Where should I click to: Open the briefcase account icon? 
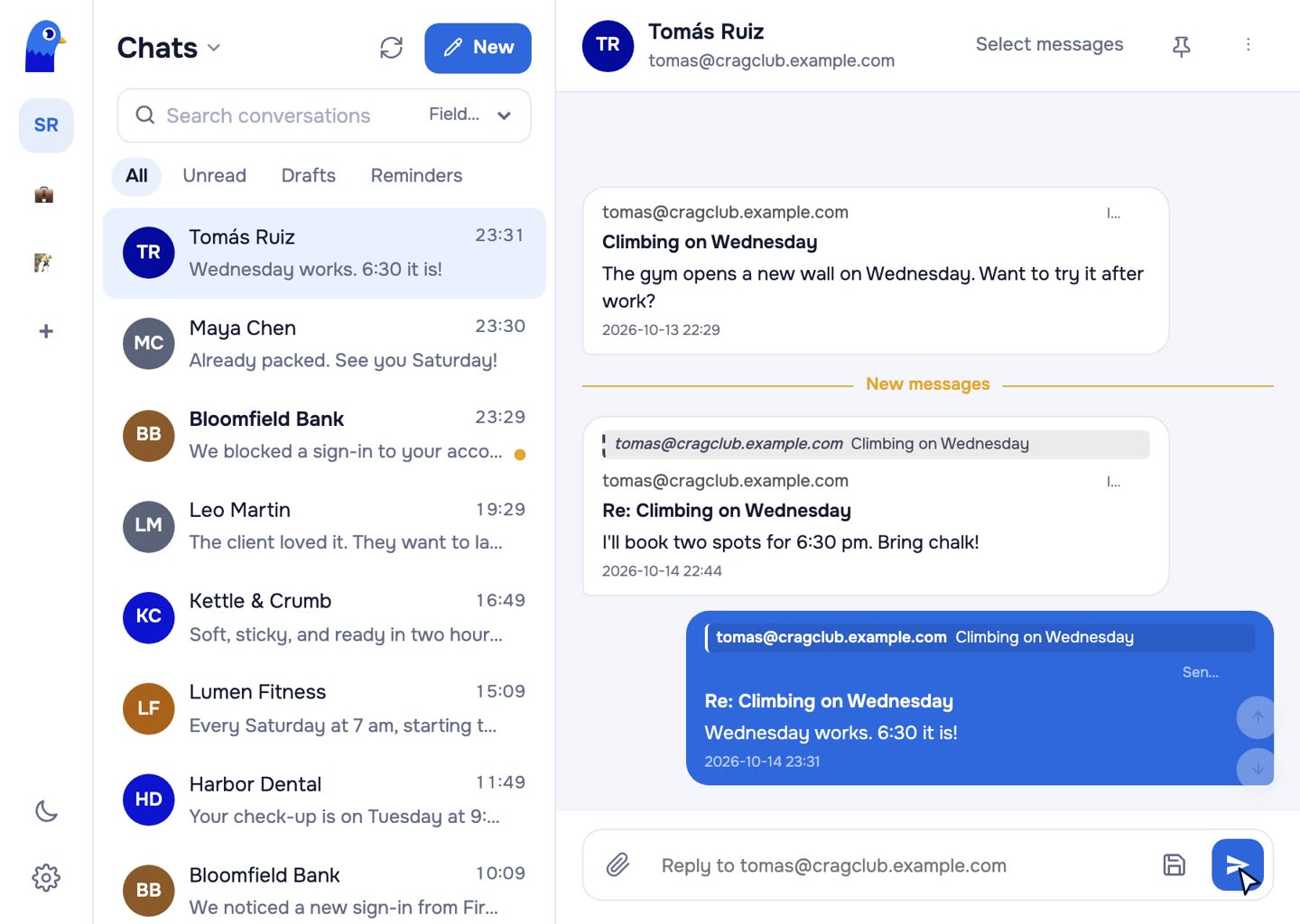[x=43, y=194]
